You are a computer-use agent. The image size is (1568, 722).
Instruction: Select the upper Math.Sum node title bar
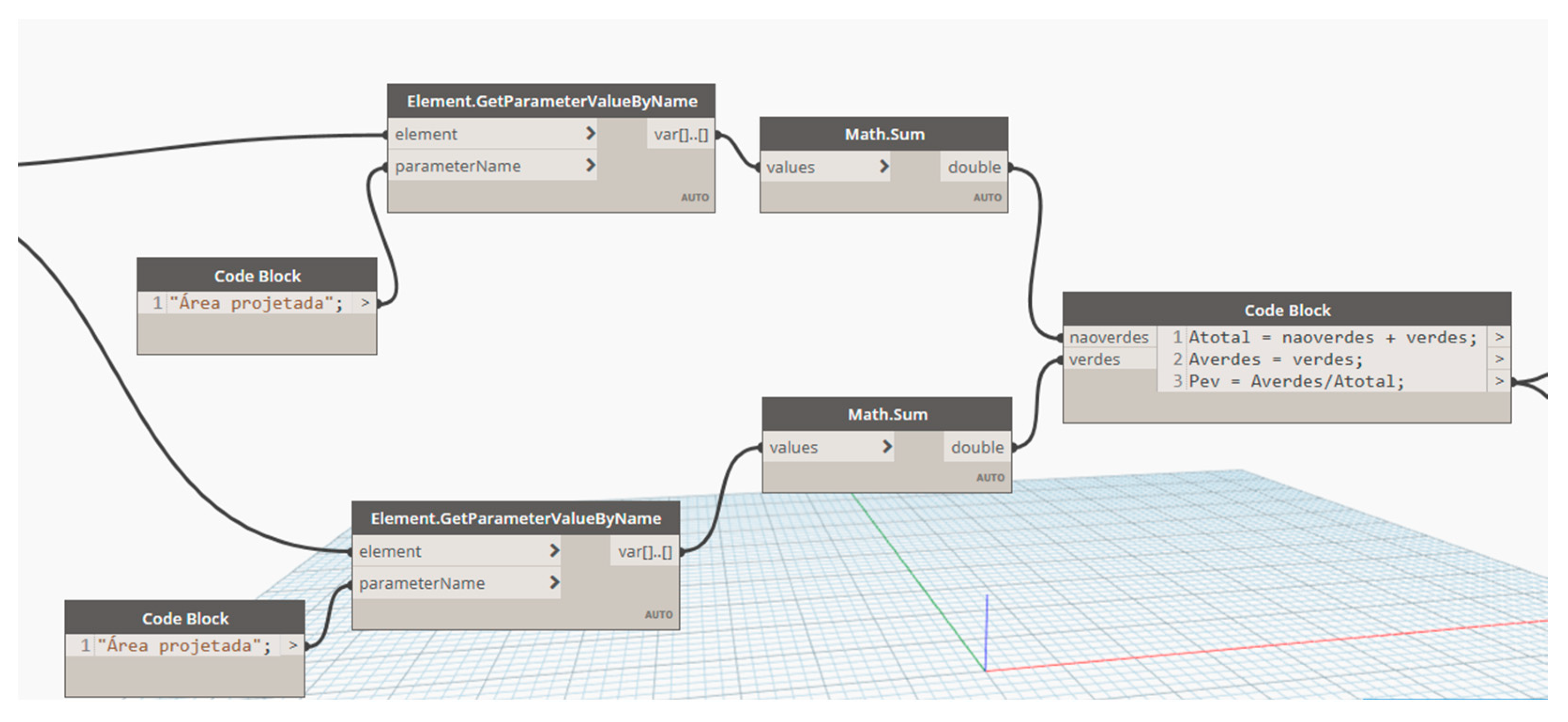(x=884, y=134)
